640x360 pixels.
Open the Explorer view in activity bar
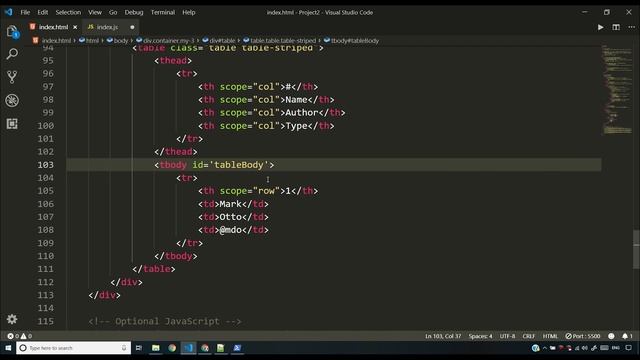tap(12, 31)
